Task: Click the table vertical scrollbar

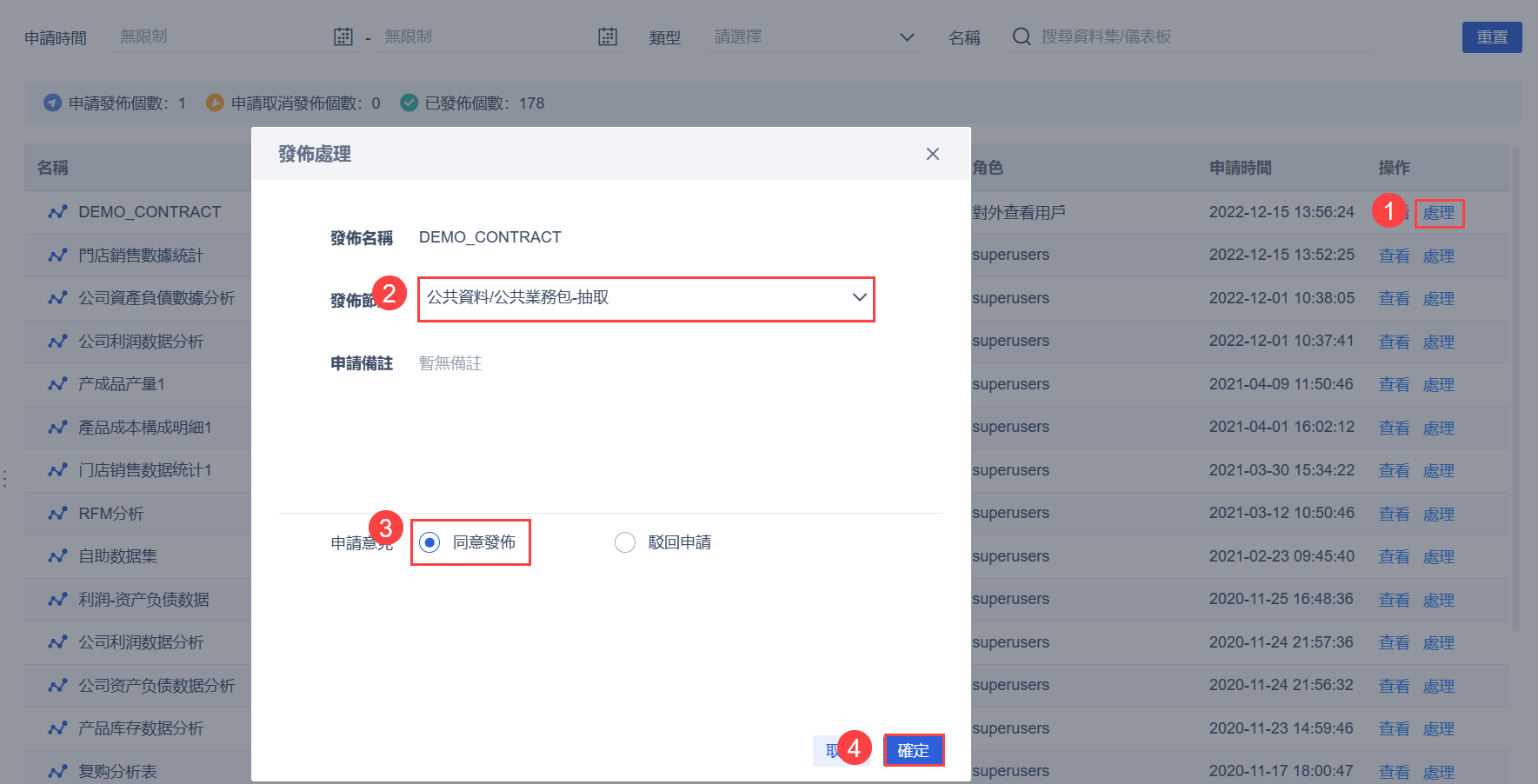Action: 1515,388
